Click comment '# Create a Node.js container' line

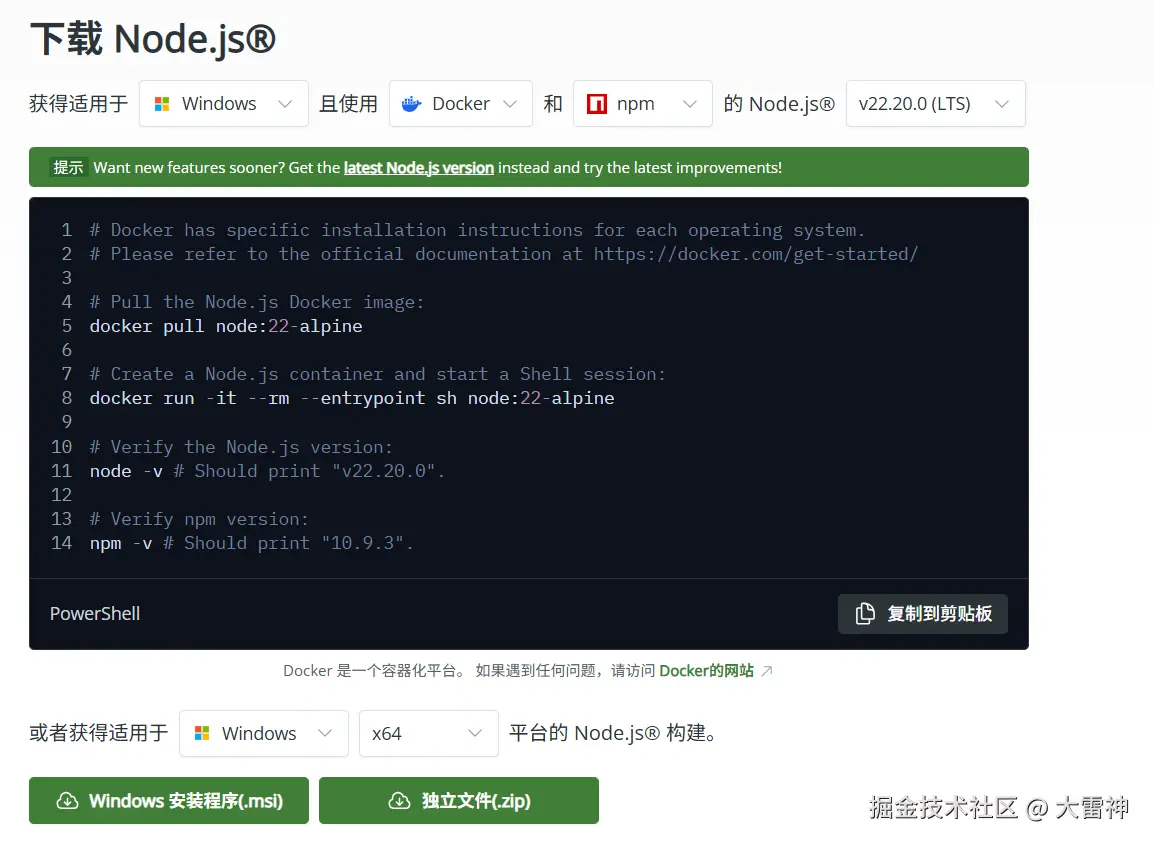tap(377, 374)
